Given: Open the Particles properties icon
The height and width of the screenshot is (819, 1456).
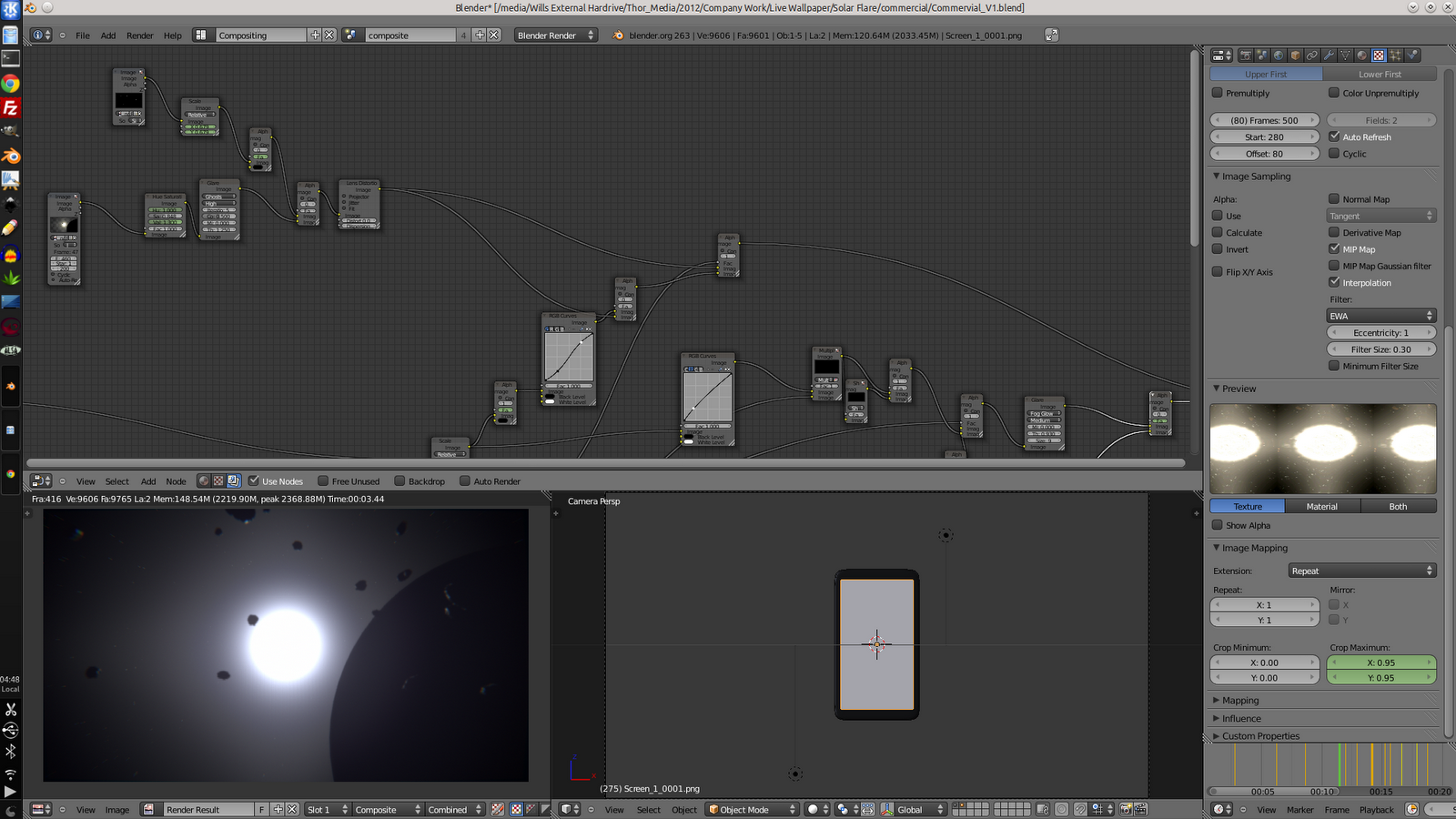Looking at the screenshot, I should [1395, 56].
